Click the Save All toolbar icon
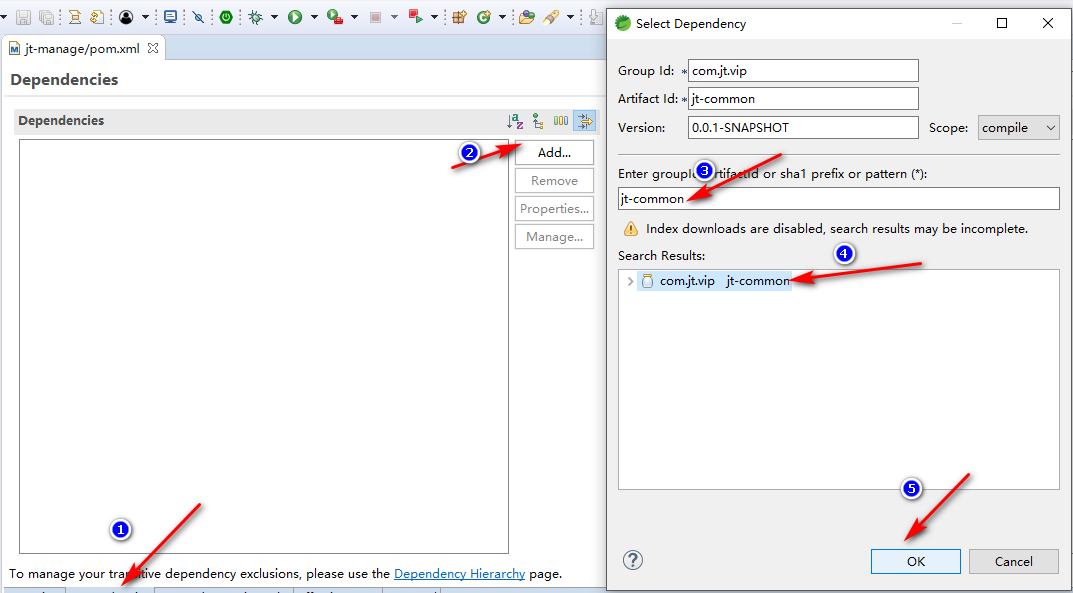 pyautogui.click(x=47, y=17)
